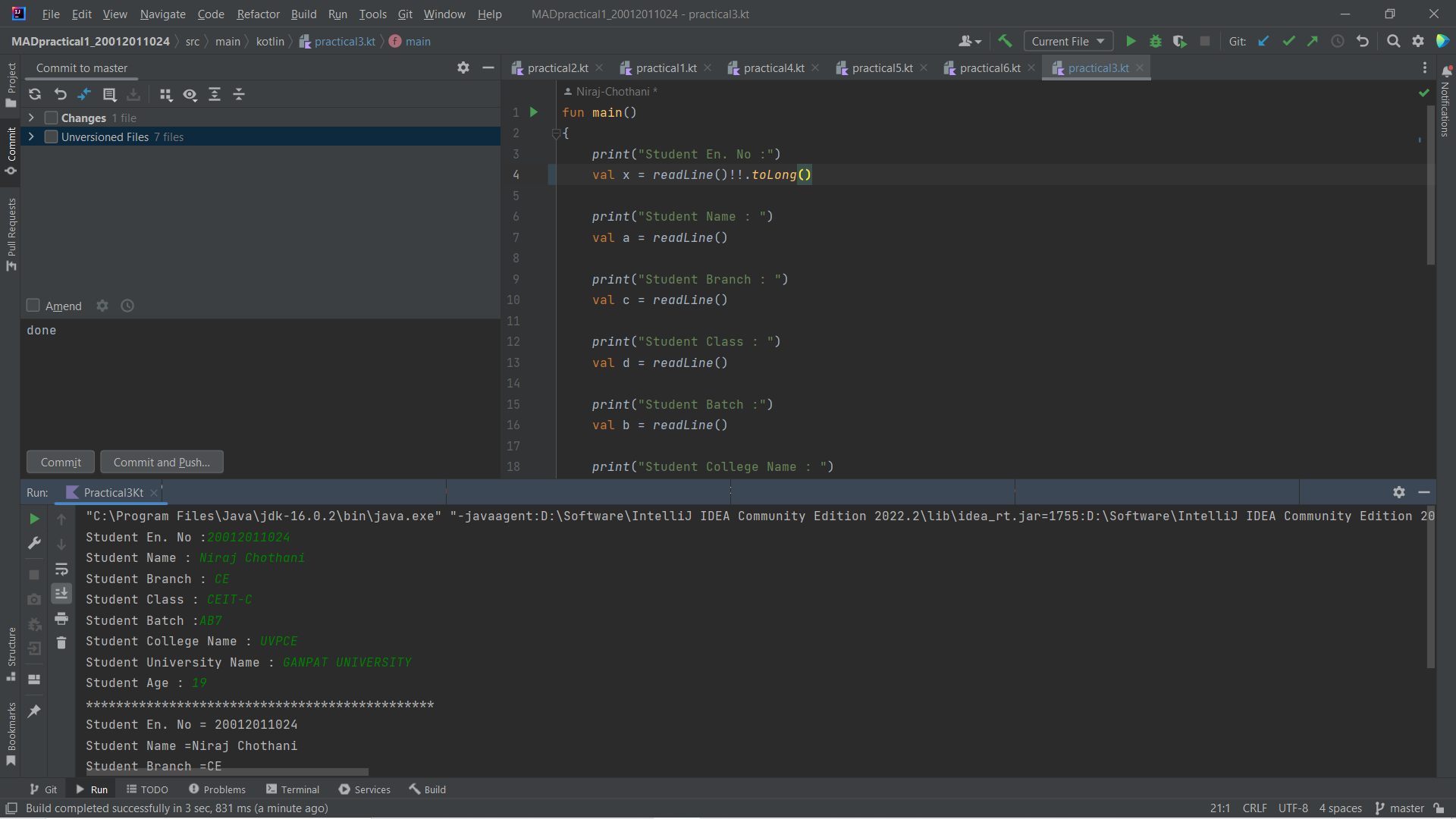Open Search Everywhere magnifier icon
This screenshot has height=819, width=1456.
coord(1393,42)
